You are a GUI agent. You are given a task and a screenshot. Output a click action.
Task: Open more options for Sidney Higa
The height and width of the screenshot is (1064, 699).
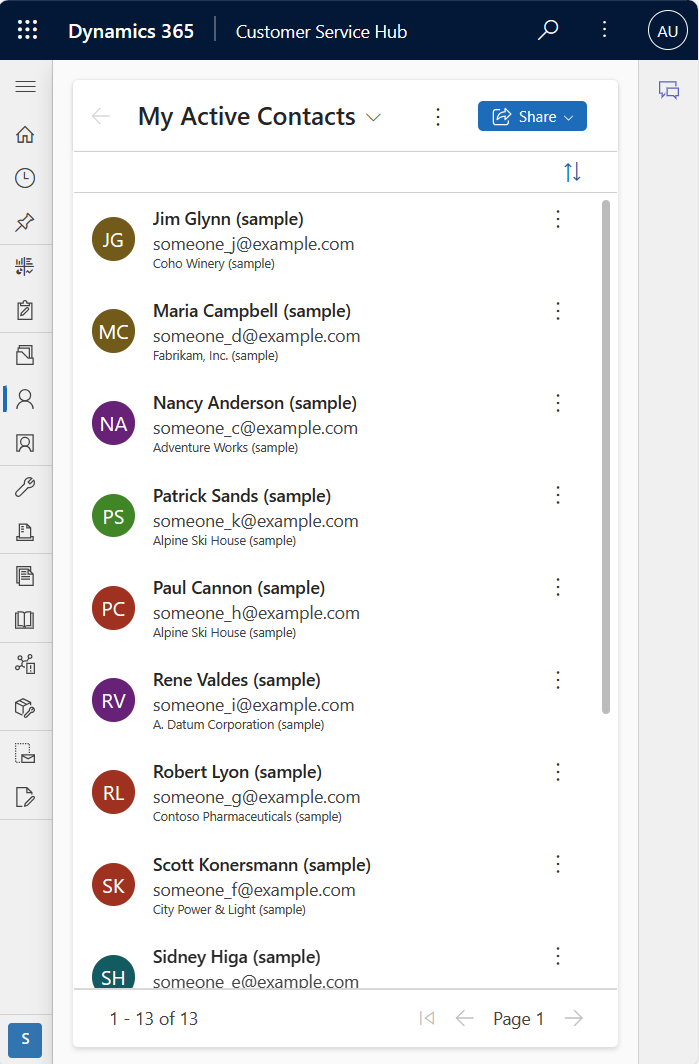pyautogui.click(x=558, y=956)
